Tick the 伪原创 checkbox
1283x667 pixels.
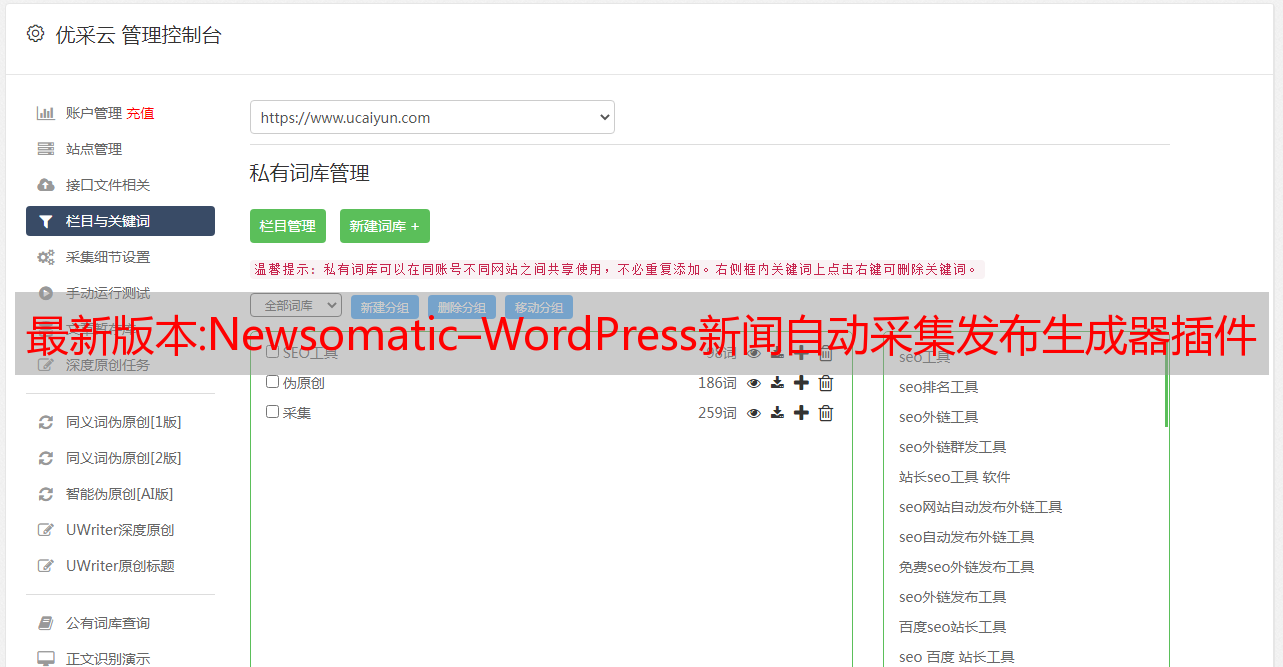(x=272, y=382)
